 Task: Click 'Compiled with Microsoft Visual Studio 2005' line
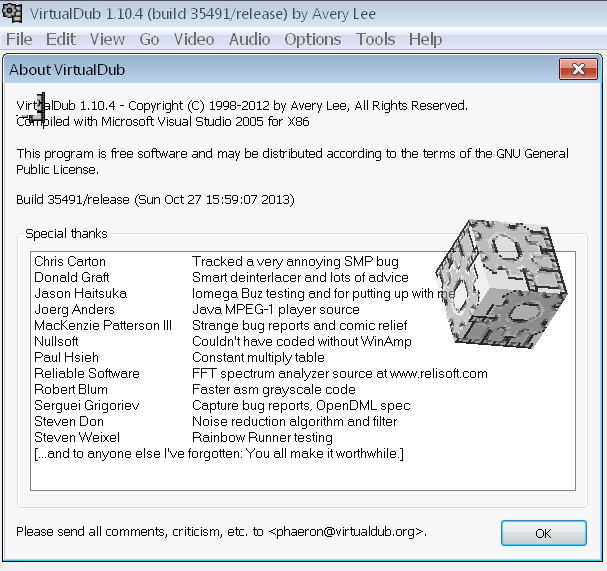click(x=163, y=122)
